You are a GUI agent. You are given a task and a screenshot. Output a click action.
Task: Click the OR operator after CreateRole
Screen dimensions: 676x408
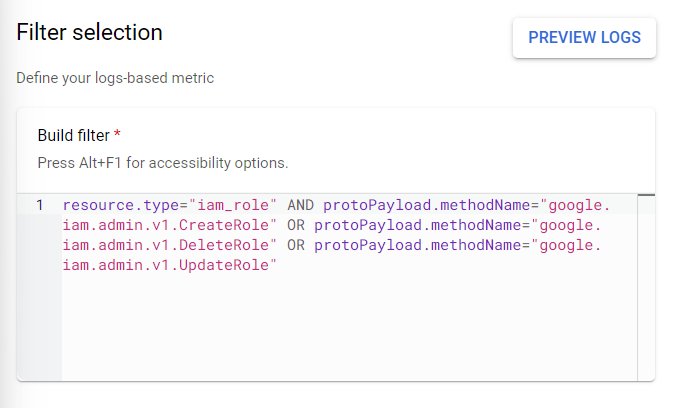point(296,225)
